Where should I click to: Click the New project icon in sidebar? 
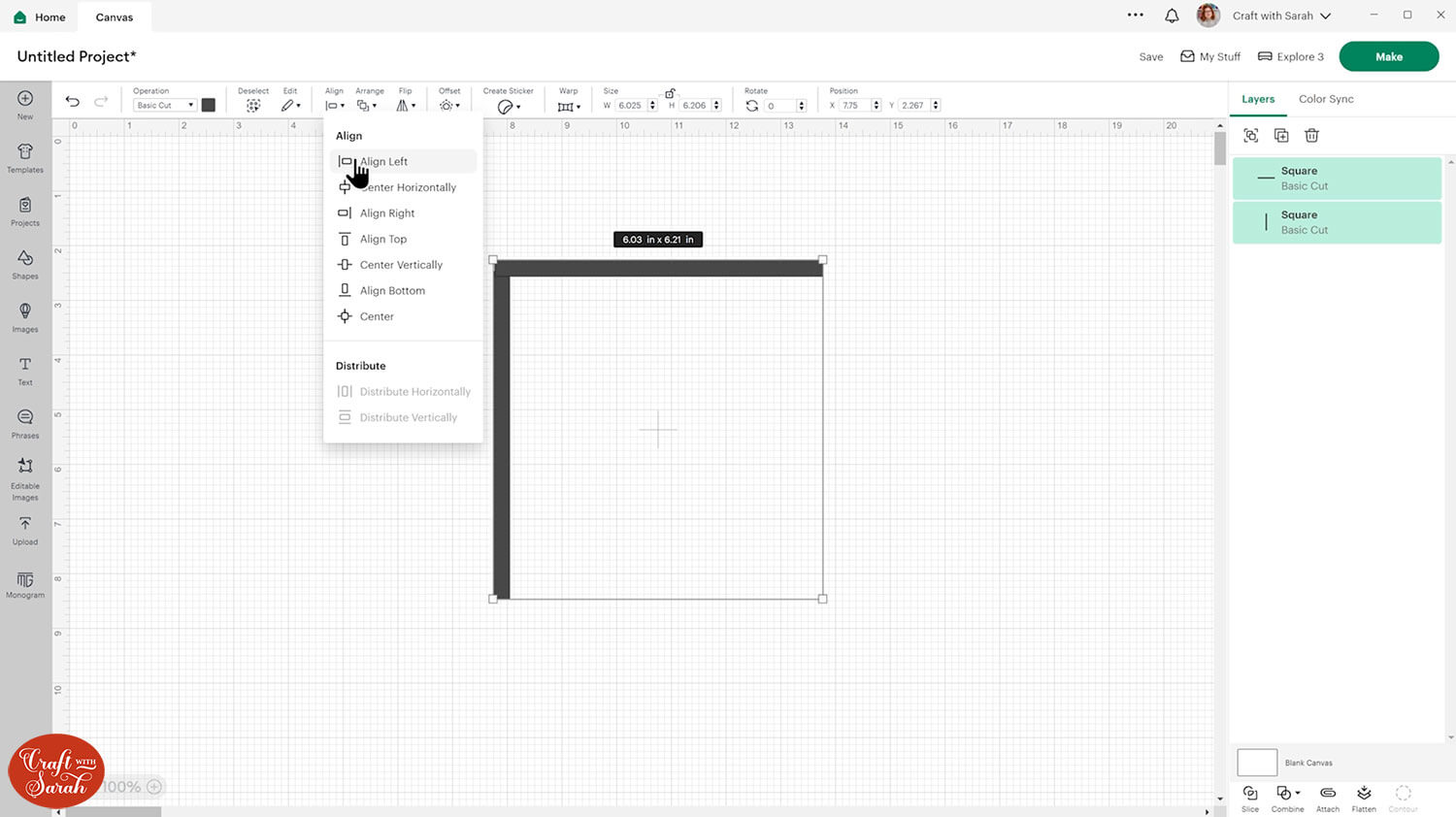[x=25, y=104]
